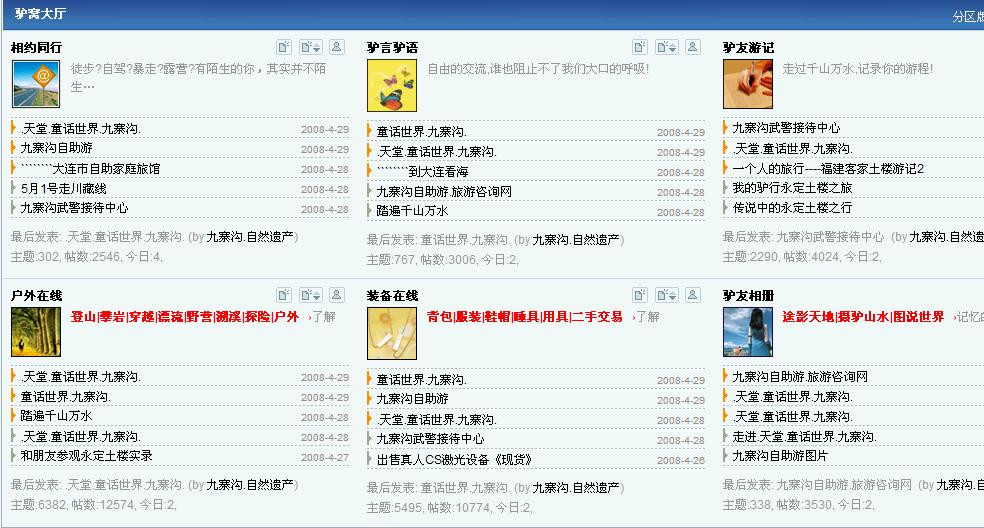This screenshot has height=528, width=984.
Task: Click the date 2008-4-27 in 户外在线
Action: pyautogui.click(x=324, y=457)
